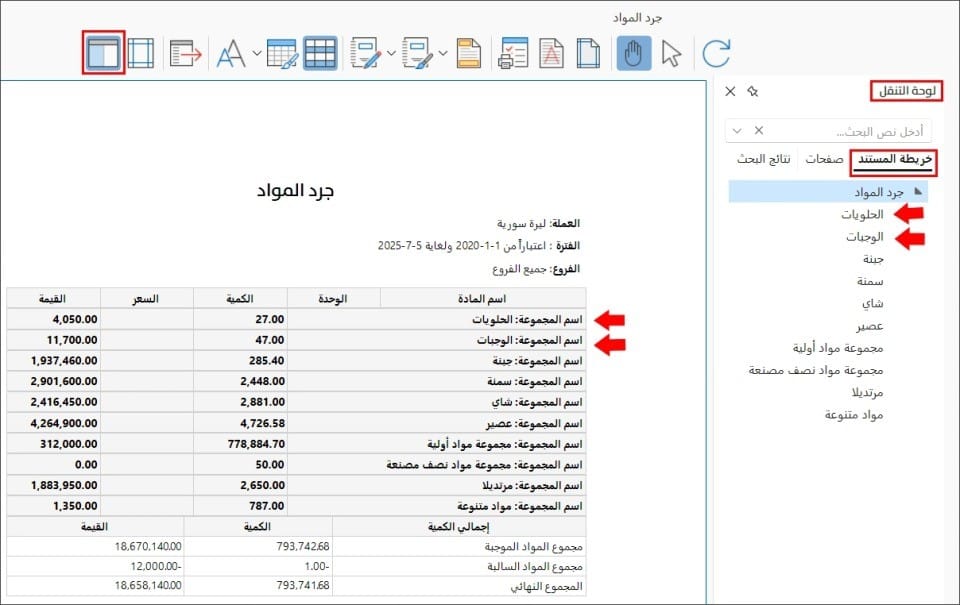Select جبنة in the document map
The width and height of the screenshot is (960, 605).
coord(873,259)
